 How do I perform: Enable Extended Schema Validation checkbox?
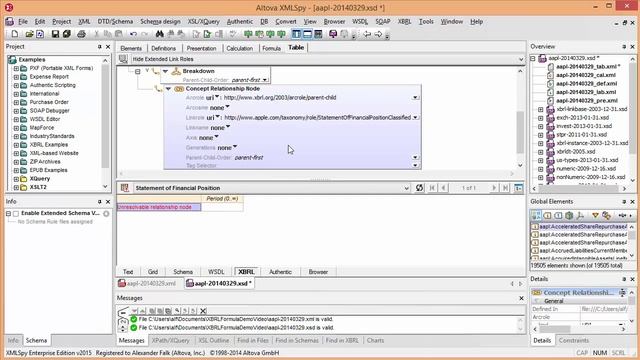[x=16, y=213]
